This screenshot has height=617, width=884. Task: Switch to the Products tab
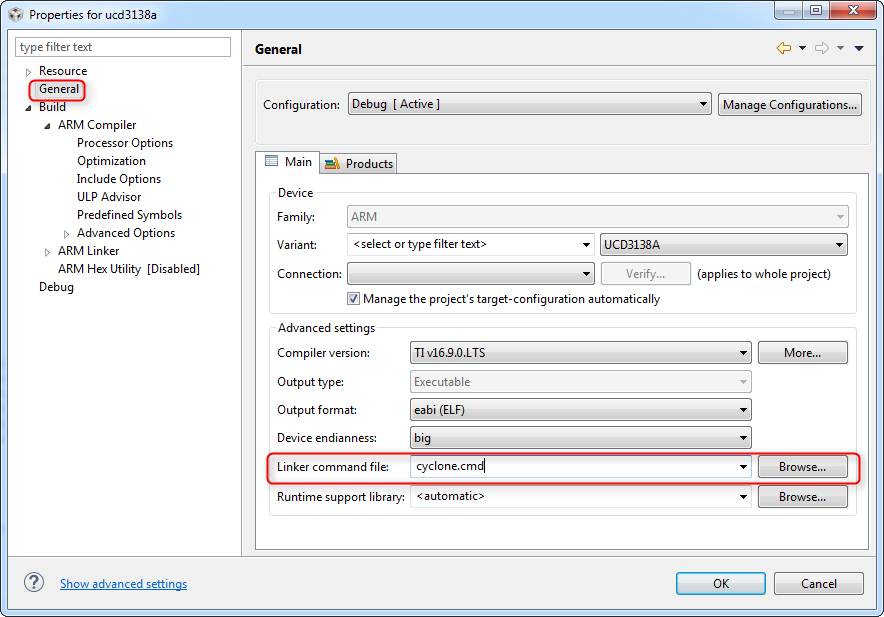pyautogui.click(x=359, y=164)
